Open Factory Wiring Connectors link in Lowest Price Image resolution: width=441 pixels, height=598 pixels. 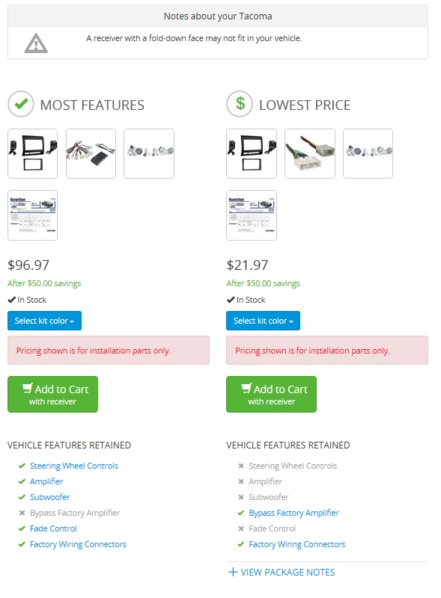(x=297, y=544)
